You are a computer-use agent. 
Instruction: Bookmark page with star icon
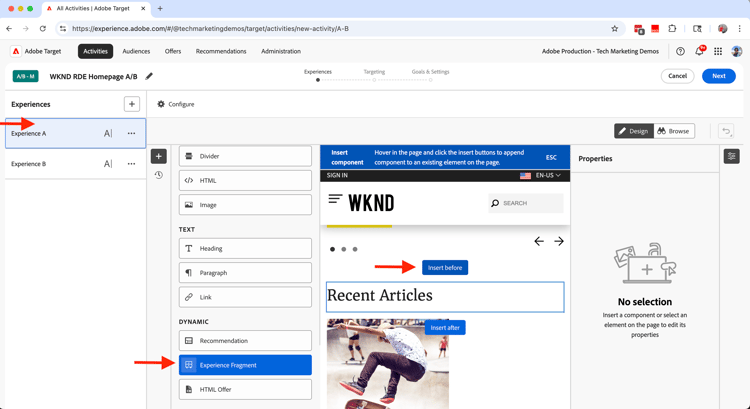click(615, 29)
